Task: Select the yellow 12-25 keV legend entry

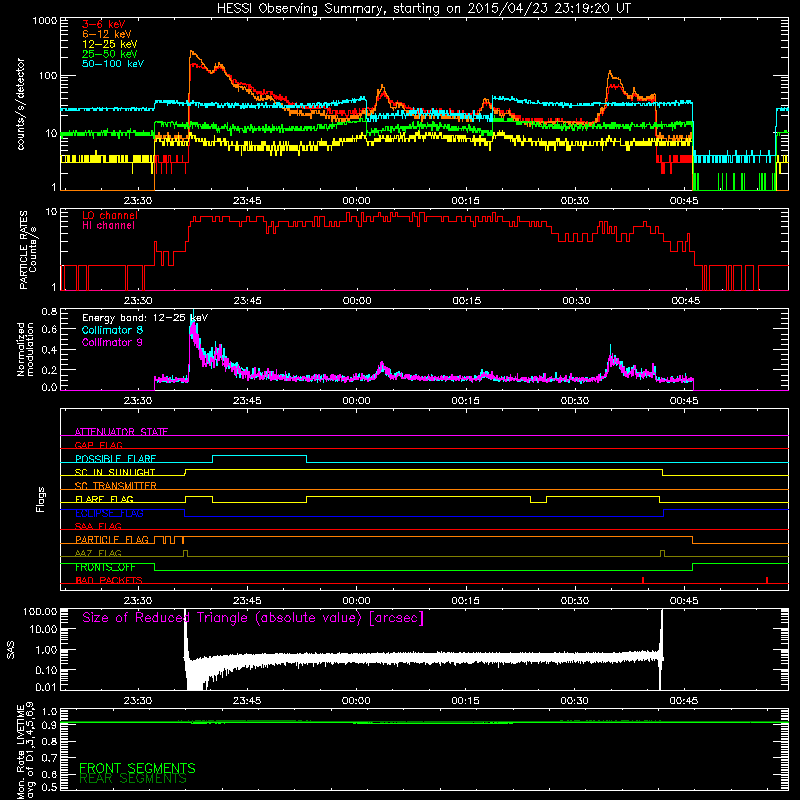Action: tap(110, 44)
